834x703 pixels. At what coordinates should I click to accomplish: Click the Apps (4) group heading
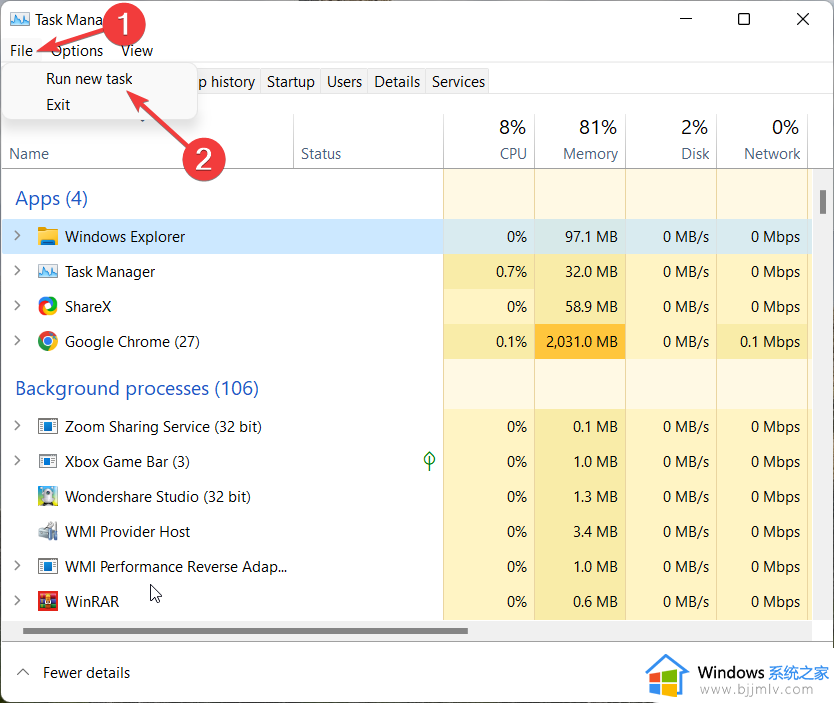point(51,198)
